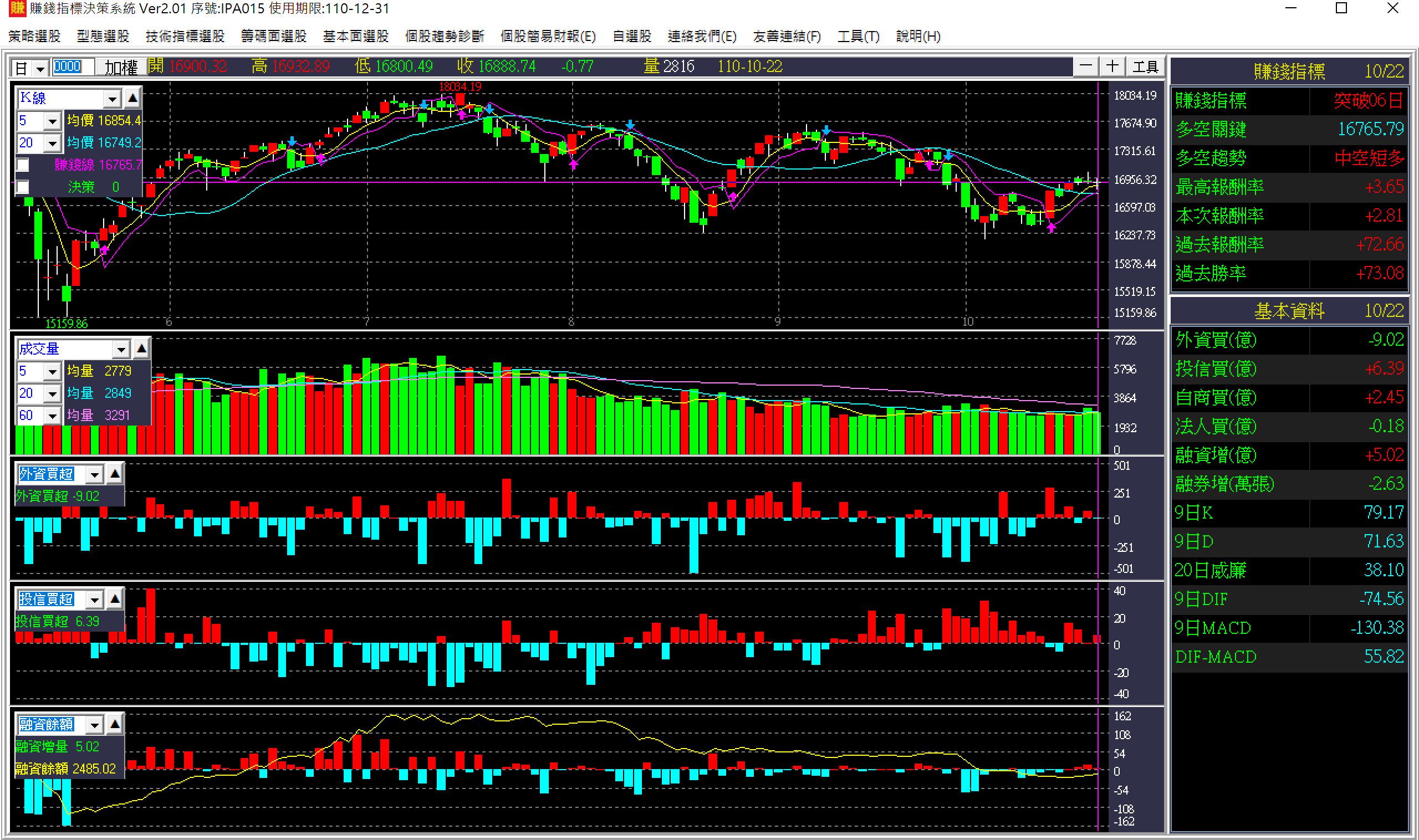This screenshot has height=840, width=1419.
Task: Click triangle button beside 成交量 selector
Action: coord(141,349)
